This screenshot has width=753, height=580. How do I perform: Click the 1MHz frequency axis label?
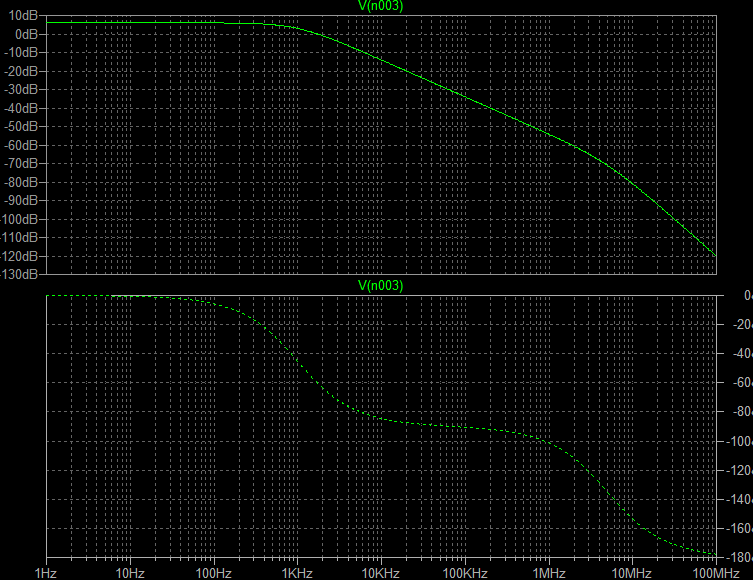tap(548, 572)
